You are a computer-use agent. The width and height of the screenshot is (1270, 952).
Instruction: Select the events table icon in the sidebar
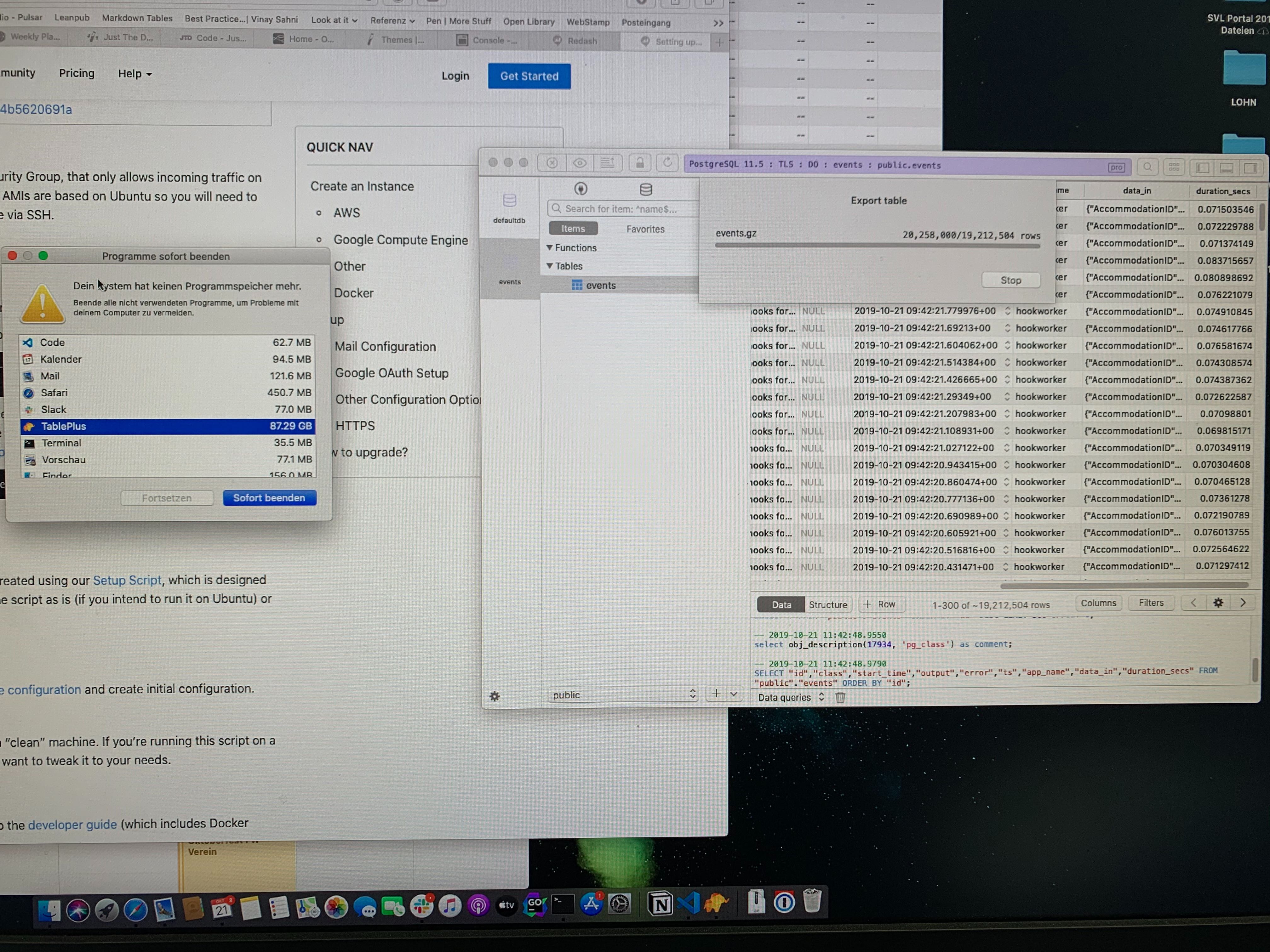[x=578, y=285]
